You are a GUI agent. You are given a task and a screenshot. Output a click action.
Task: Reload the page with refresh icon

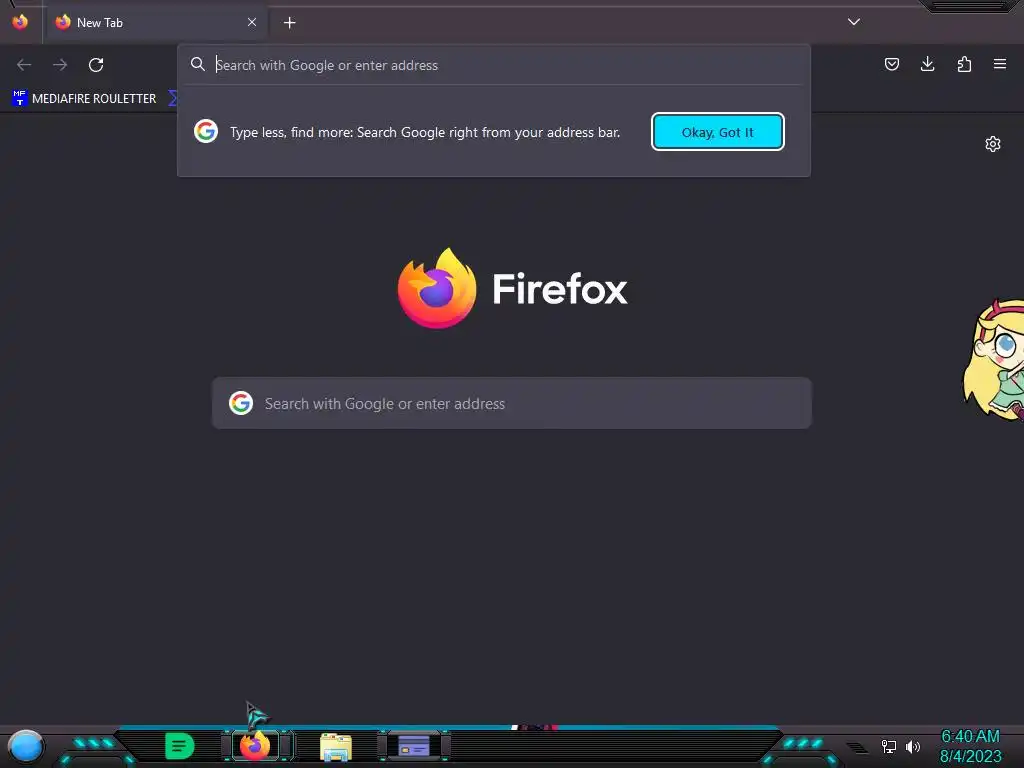pos(96,65)
